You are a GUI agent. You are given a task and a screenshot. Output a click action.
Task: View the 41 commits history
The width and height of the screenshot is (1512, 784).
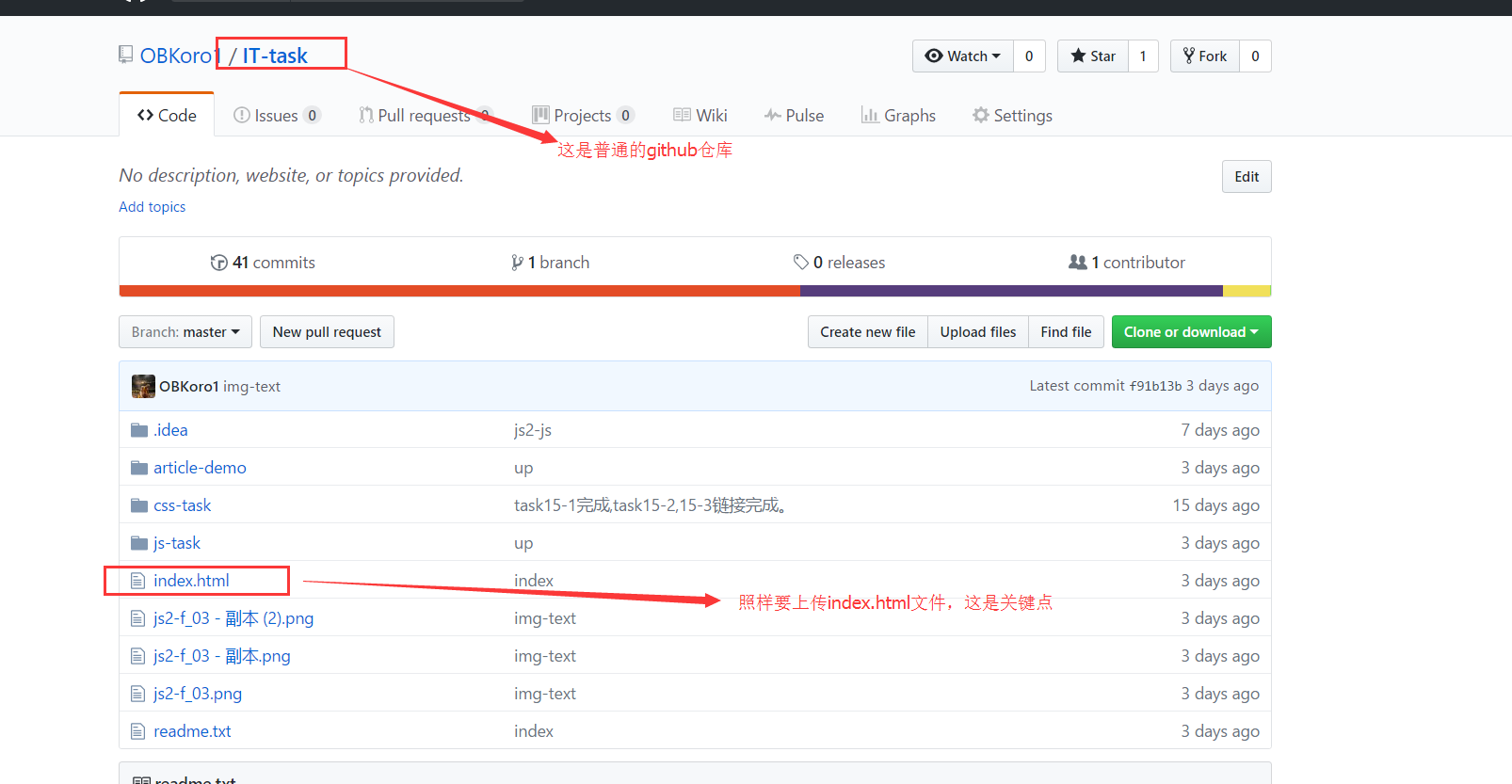coord(263,262)
